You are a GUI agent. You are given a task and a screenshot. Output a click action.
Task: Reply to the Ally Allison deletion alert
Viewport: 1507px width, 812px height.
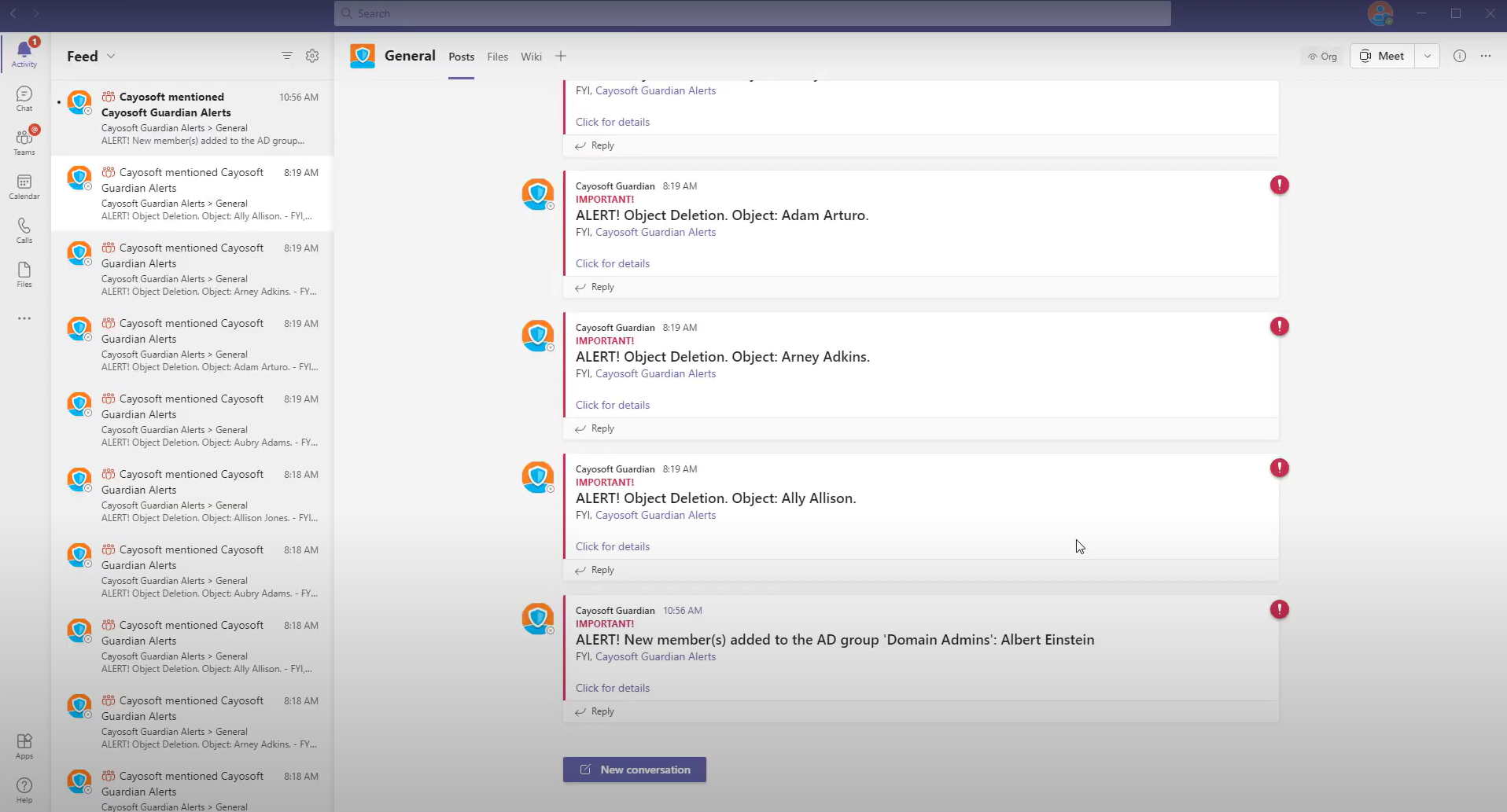[602, 570]
